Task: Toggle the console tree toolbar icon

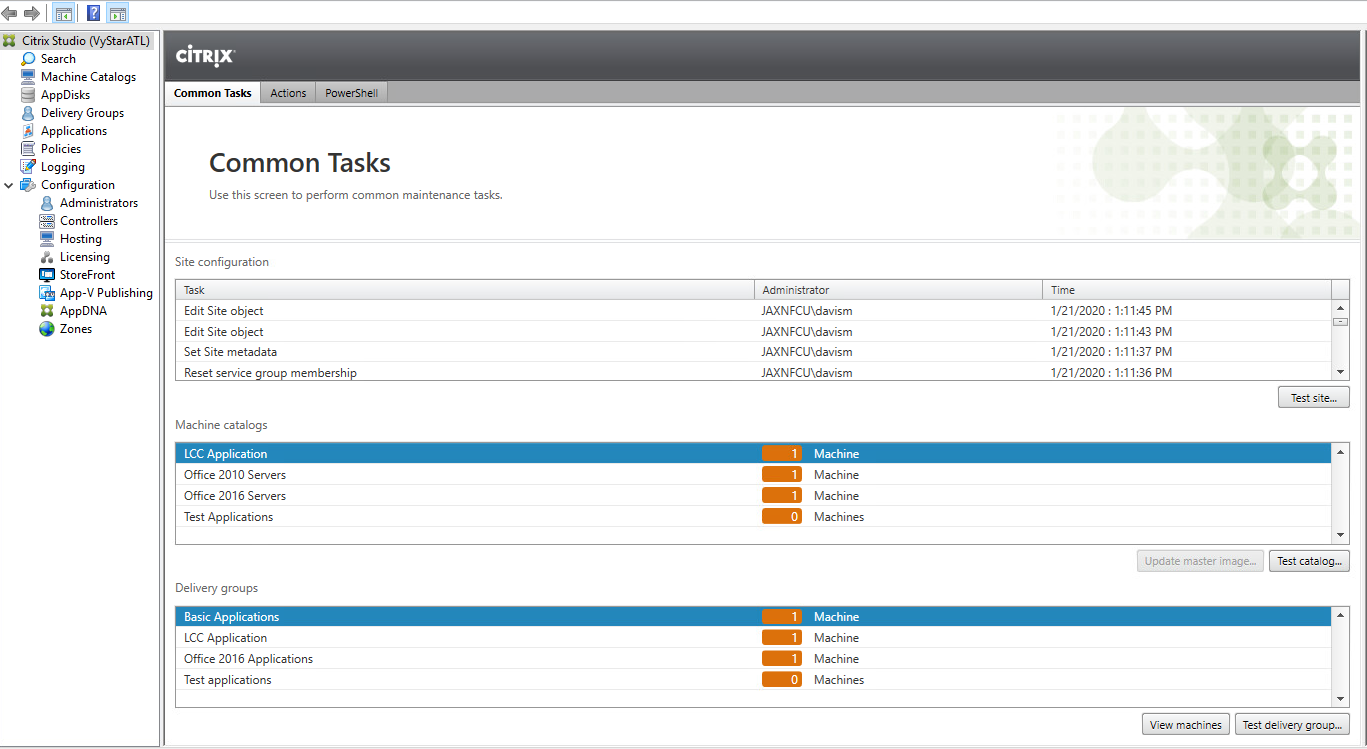Action: [x=63, y=14]
